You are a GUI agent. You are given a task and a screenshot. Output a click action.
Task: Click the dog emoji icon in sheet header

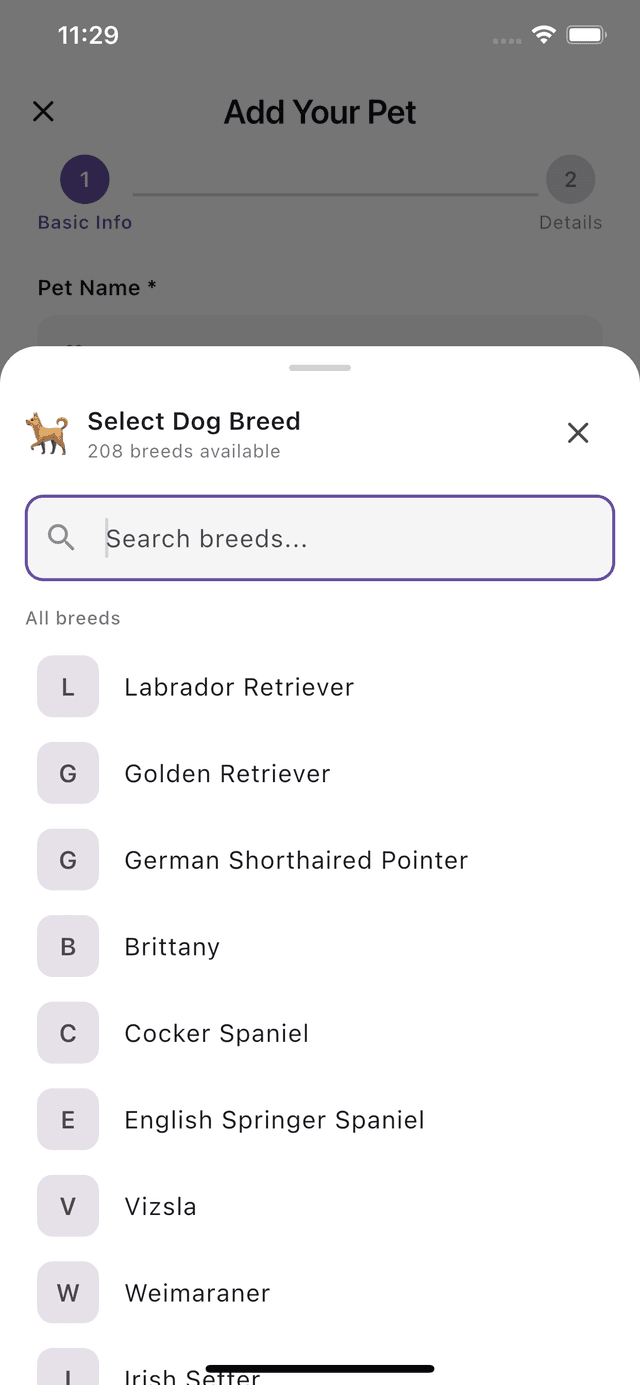click(46, 433)
